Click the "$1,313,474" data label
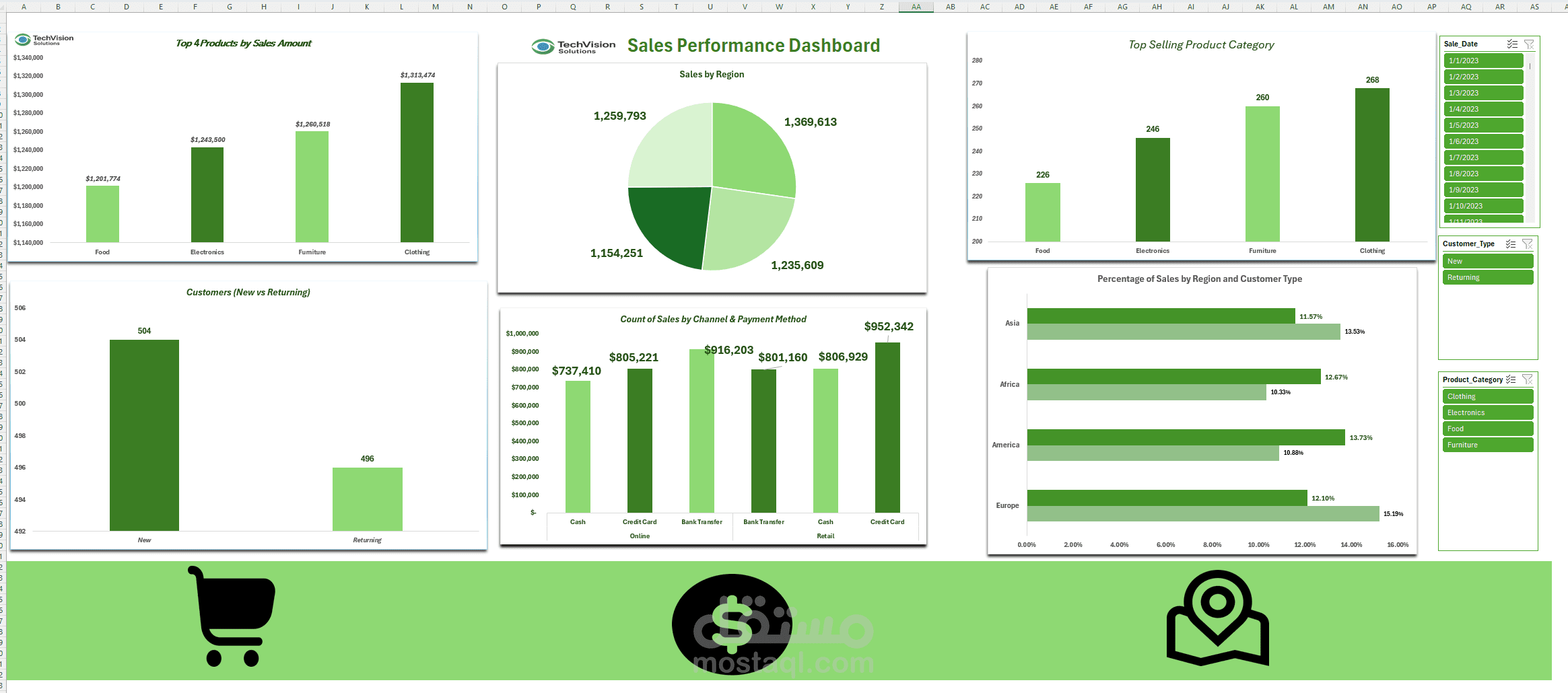The width and height of the screenshot is (1568, 693). [x=417, y=75]
